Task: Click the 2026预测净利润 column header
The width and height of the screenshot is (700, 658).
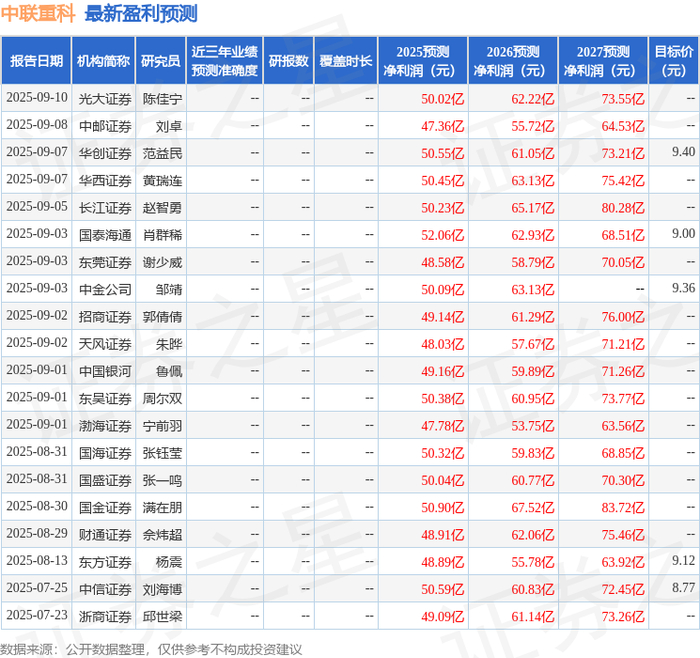Action: tap(513, 61)
